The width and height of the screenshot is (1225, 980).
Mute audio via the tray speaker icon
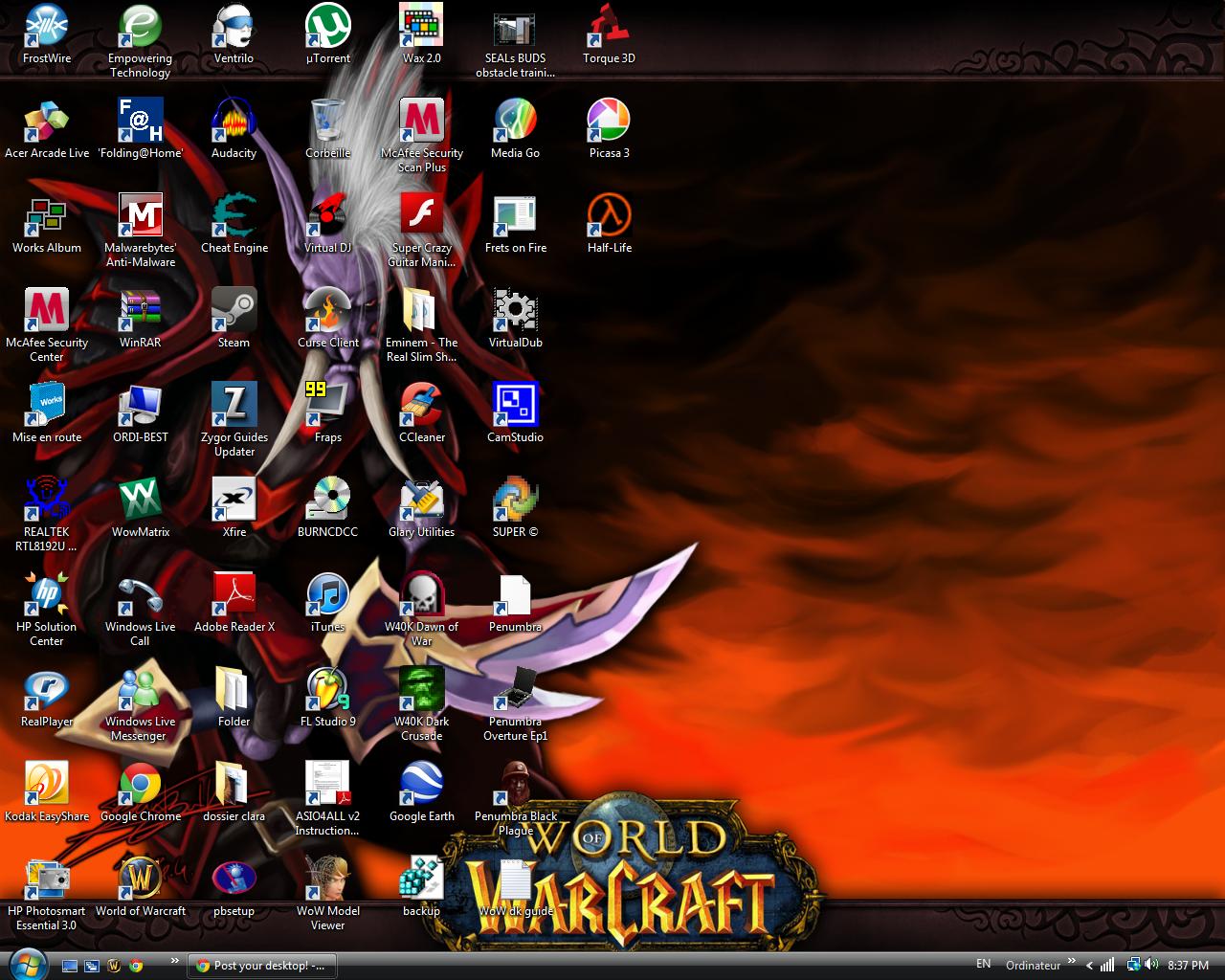click(x=1153, y=966)
